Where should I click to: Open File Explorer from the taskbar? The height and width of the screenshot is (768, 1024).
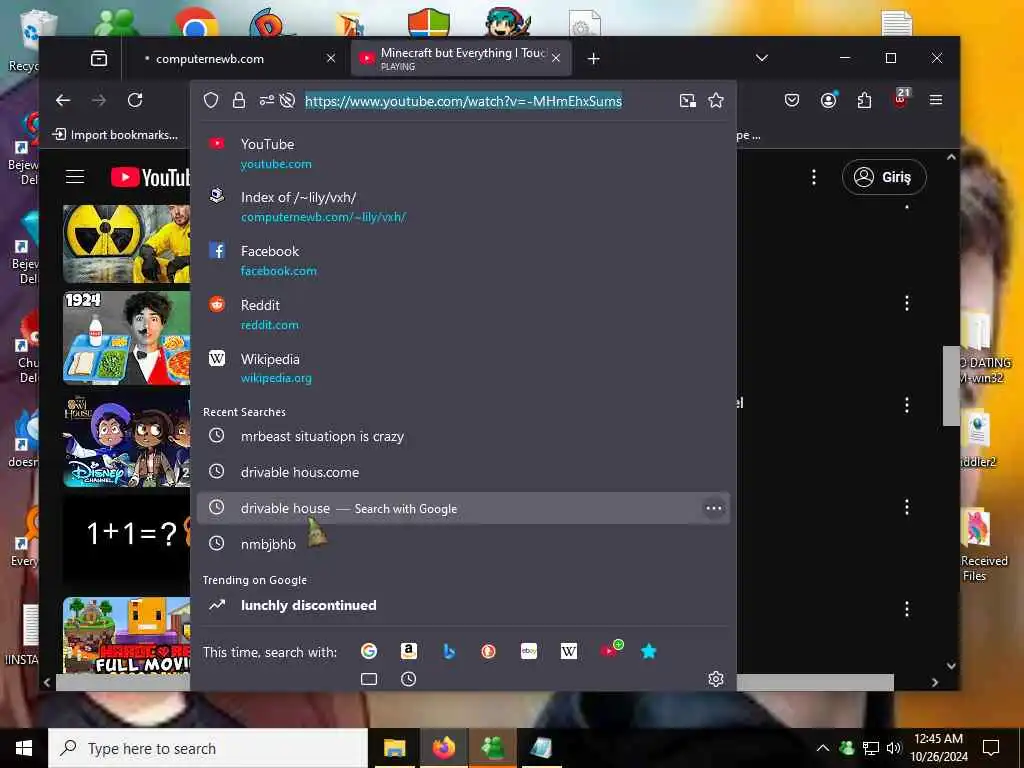(x=394, y=748)
